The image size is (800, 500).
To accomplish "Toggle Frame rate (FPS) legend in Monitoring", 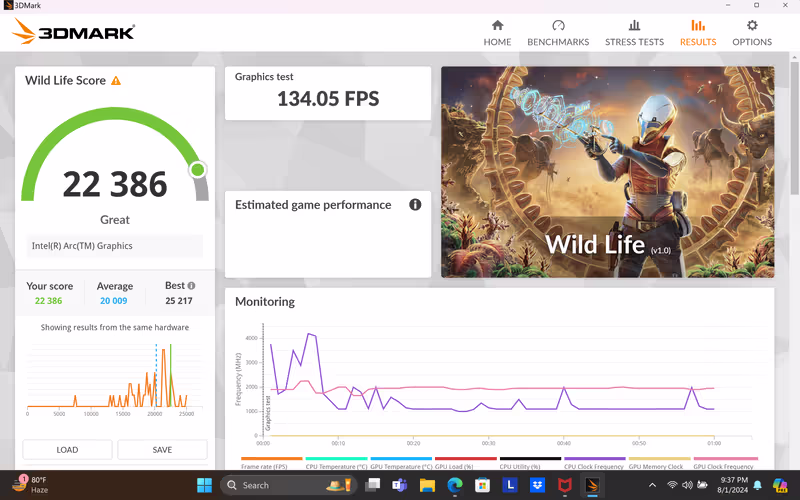I will [x=265, y=466].
